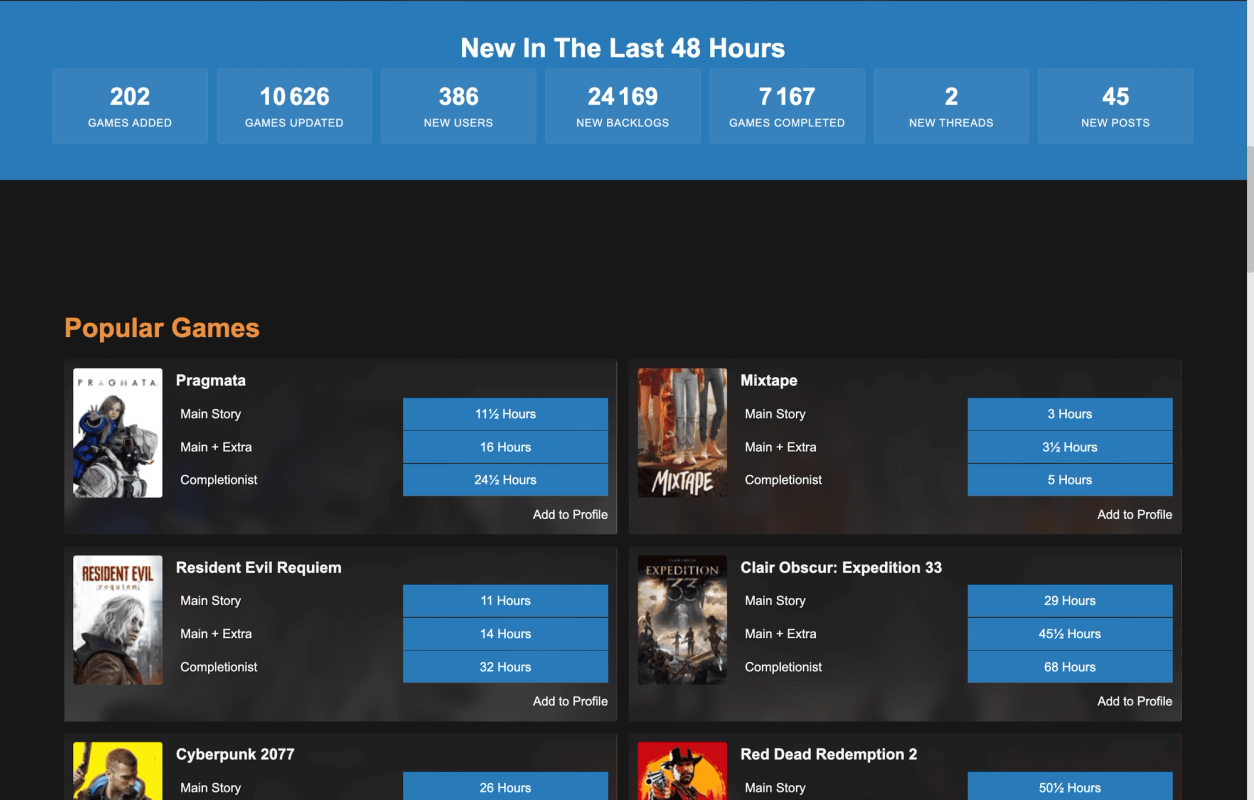Open the Clair Obscur Expedition 33 cover
Screen dimensions: 1254x800
pyautogui.click(x=683, y=620)
